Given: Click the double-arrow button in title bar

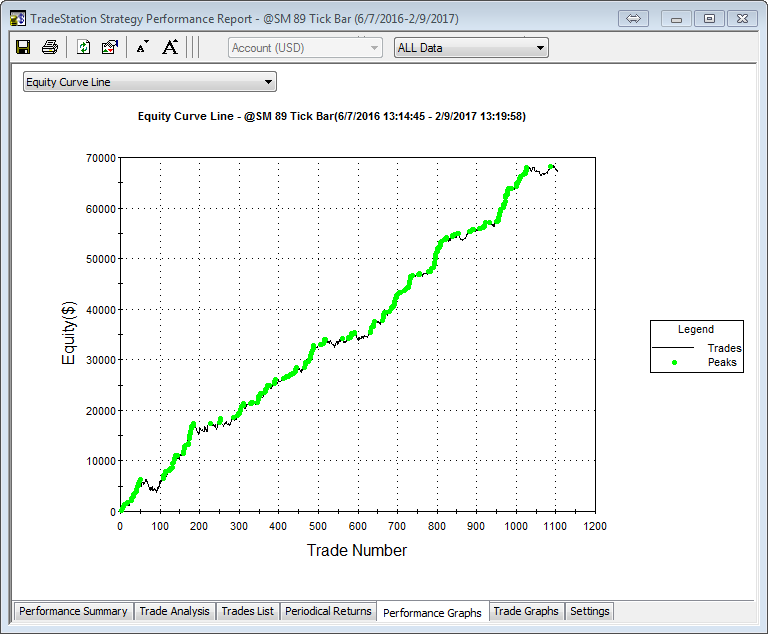Looking at the screenshot, I should [632, 18].
